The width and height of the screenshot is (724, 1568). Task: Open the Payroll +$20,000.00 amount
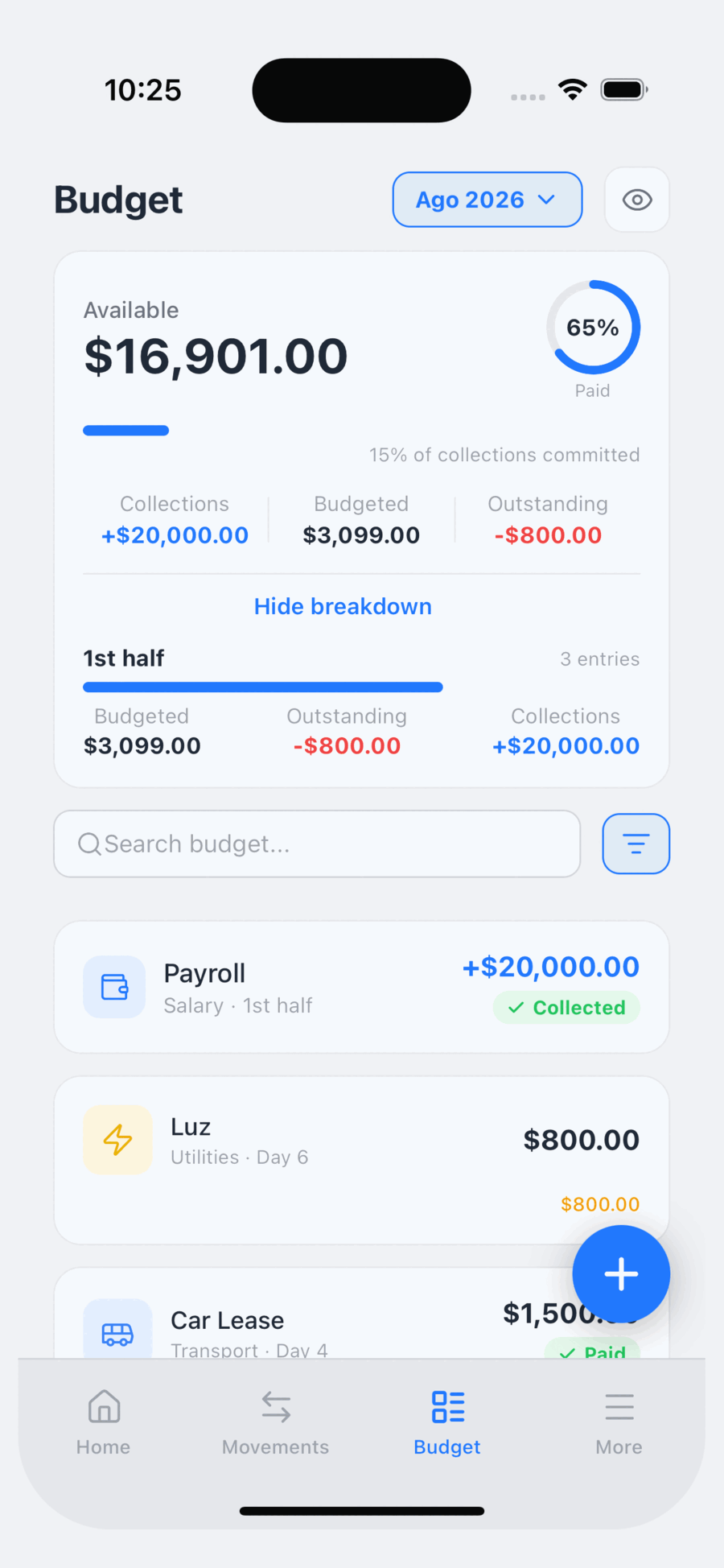tap(551, 967)
